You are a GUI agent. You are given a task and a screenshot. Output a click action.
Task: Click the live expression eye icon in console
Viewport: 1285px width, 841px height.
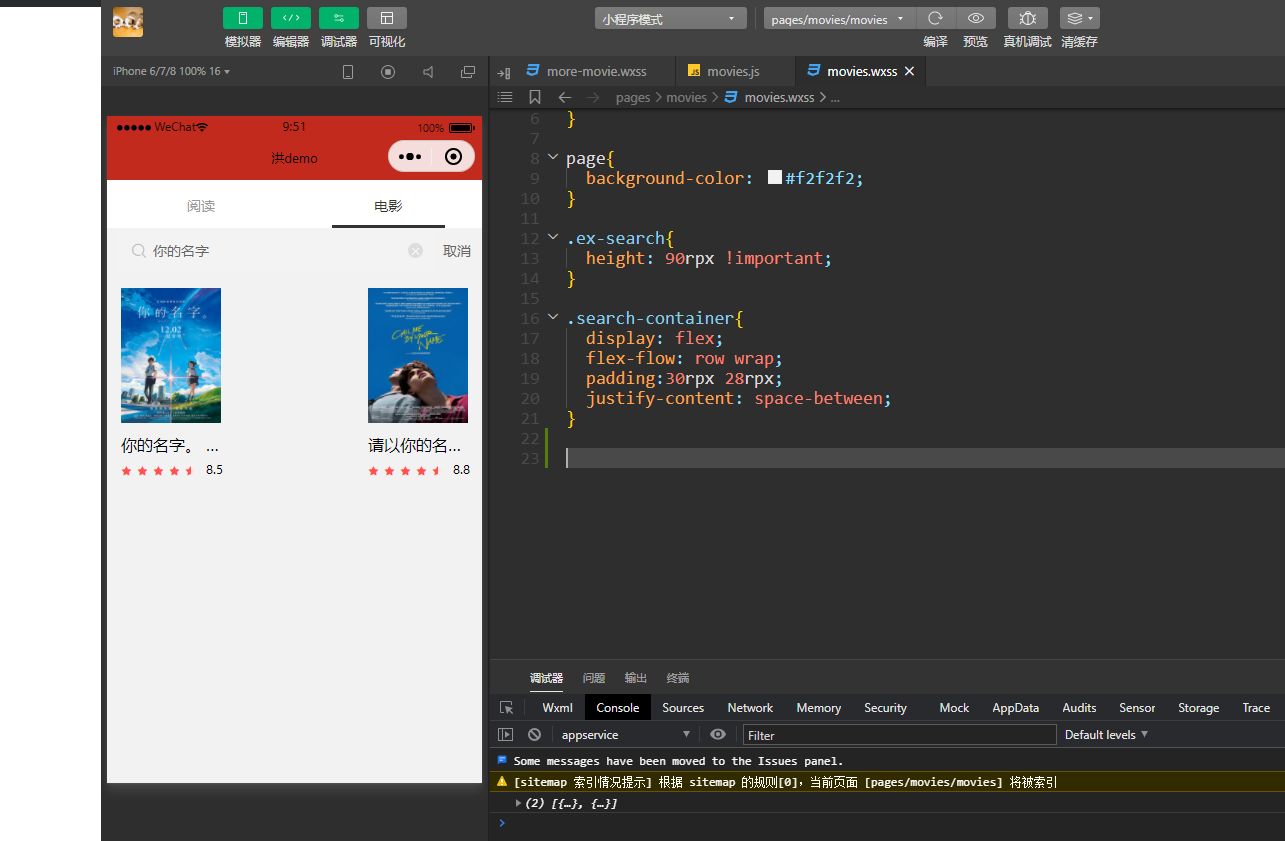click(718, 735)
